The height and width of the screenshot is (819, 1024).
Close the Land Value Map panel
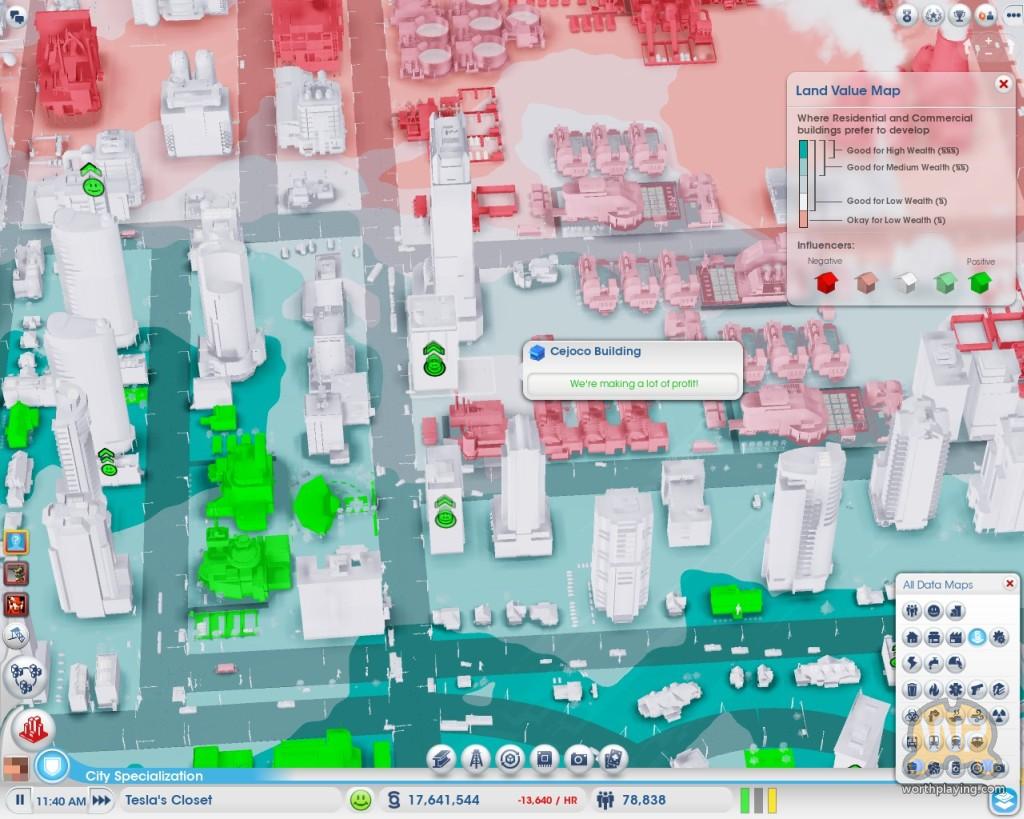1003,85
